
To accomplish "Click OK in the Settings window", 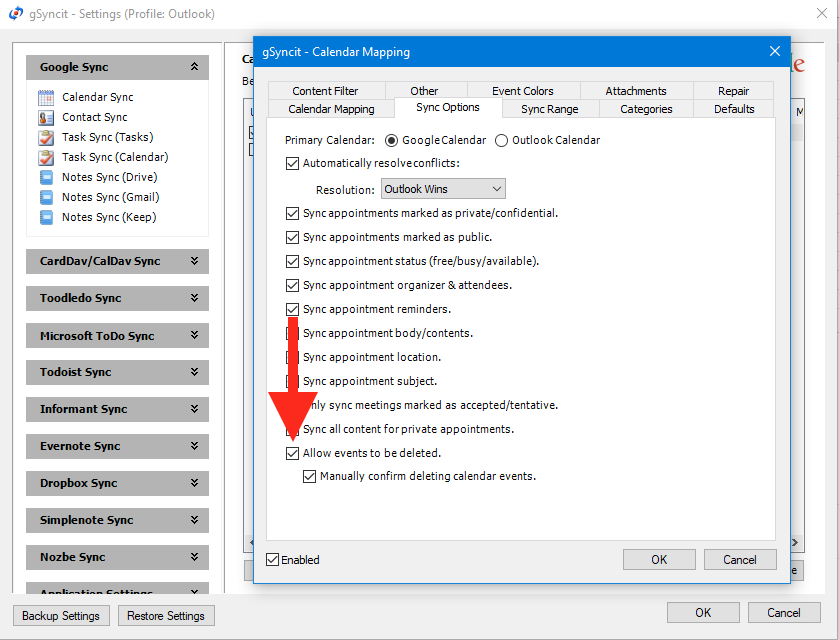I will pos(703,613).
